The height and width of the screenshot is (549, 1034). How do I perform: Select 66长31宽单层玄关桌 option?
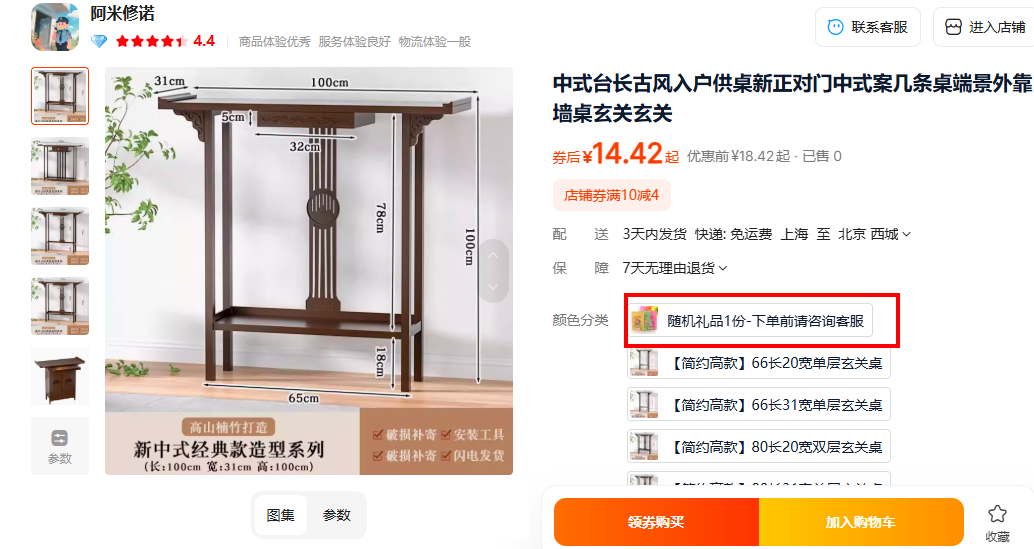click(x=758, y=405)
